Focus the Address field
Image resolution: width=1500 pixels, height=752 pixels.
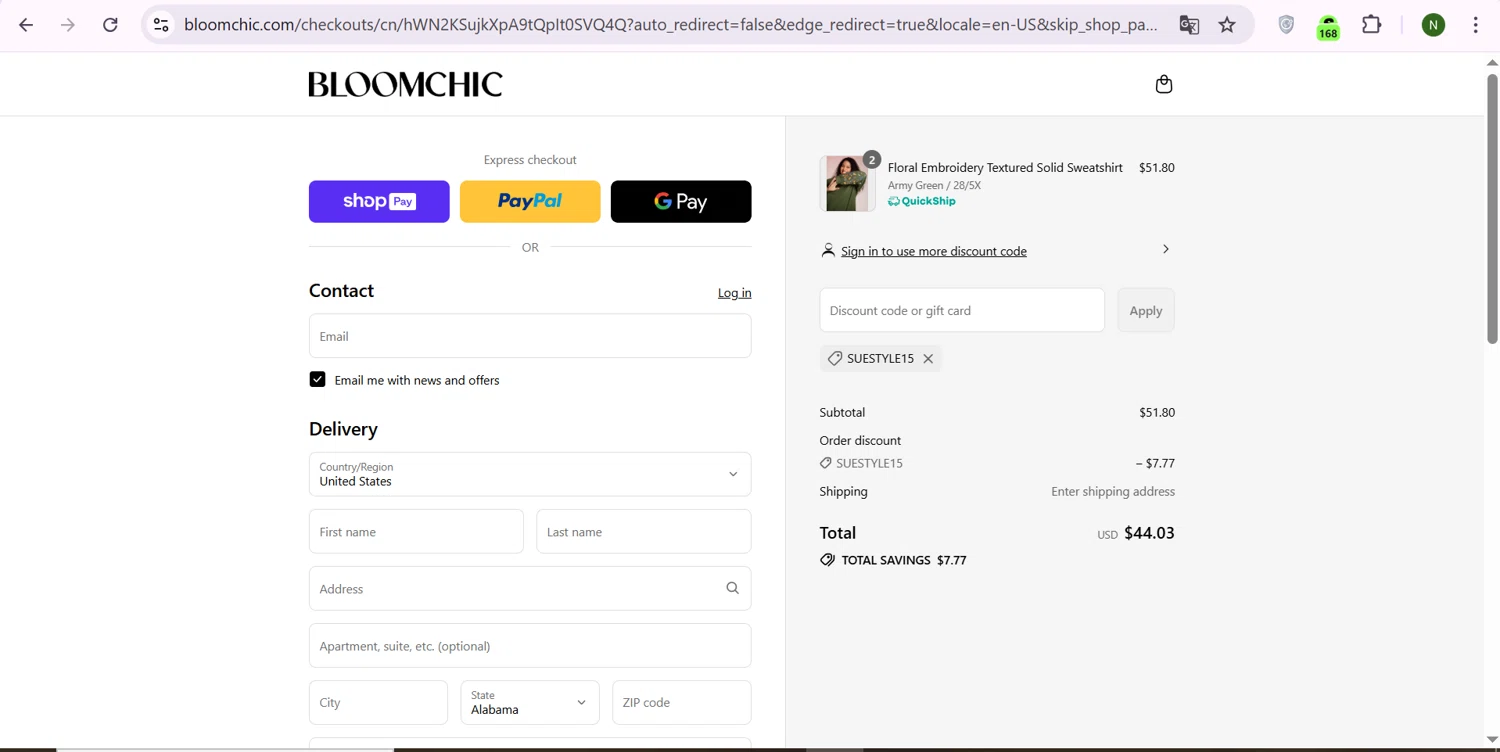530,588
